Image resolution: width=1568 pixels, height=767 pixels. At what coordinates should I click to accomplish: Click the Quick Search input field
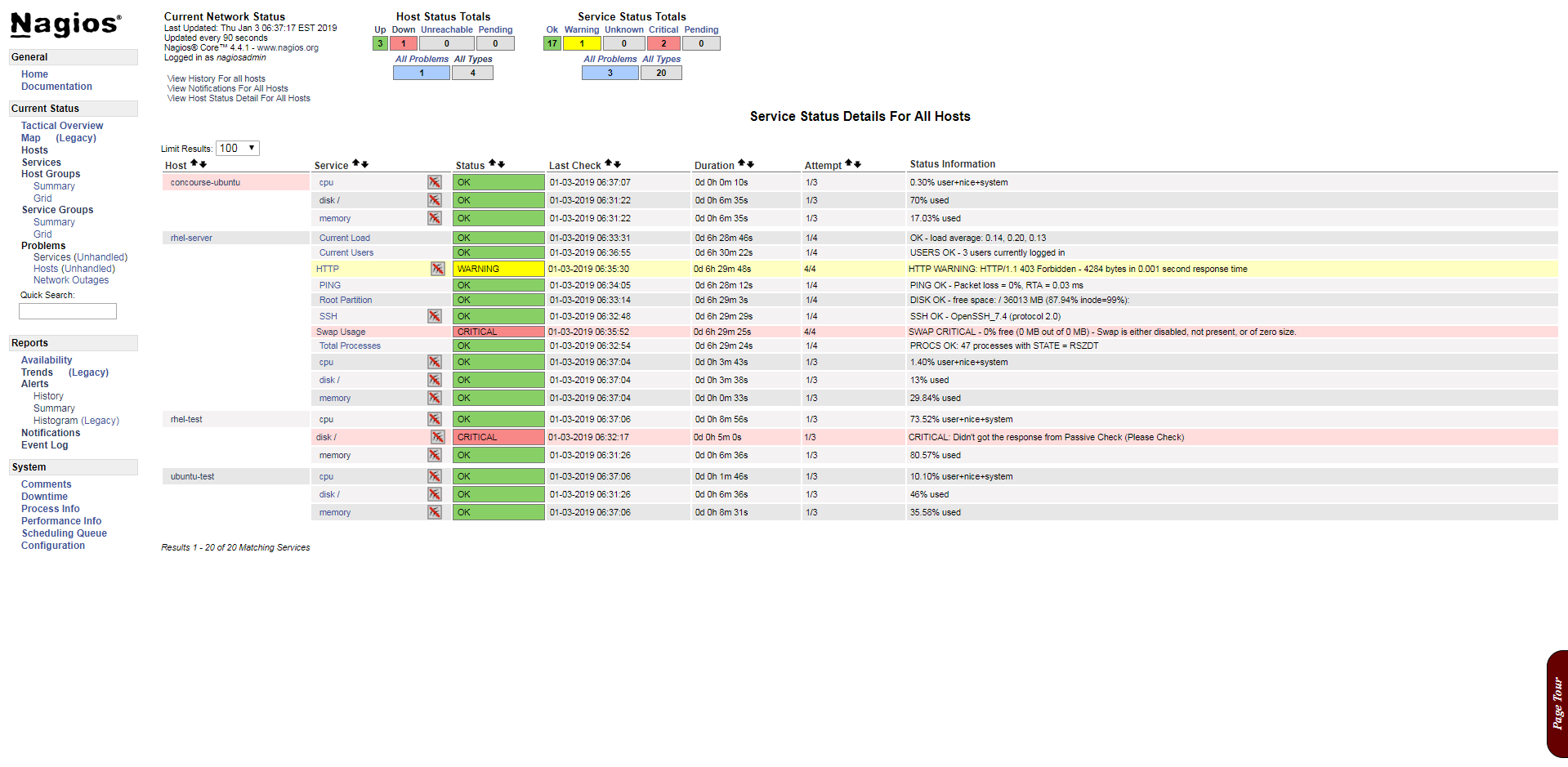click(68, 311)
